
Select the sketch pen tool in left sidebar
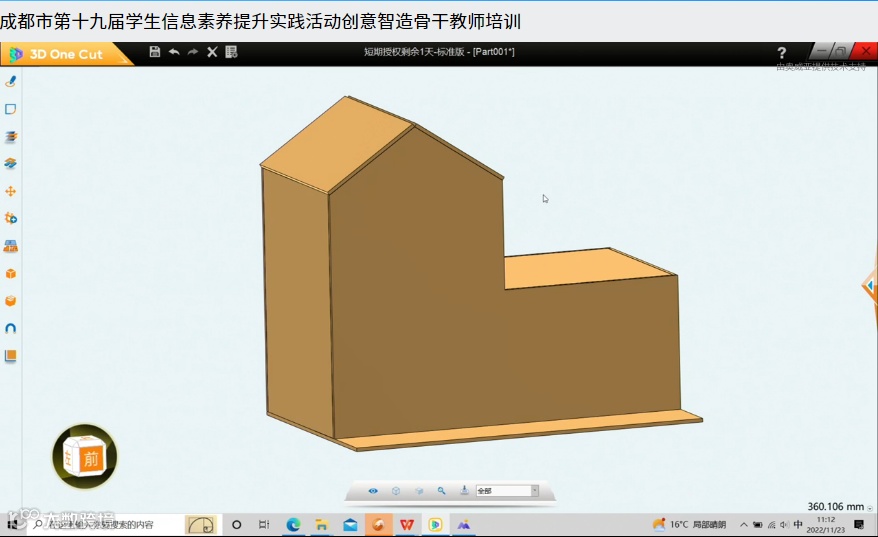10,81
